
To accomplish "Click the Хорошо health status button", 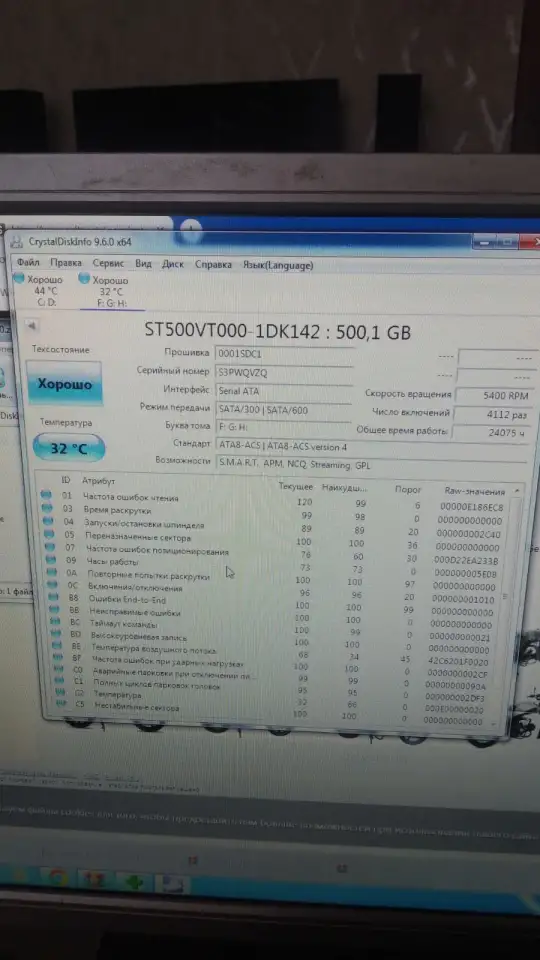I will (x=64, y=384).
